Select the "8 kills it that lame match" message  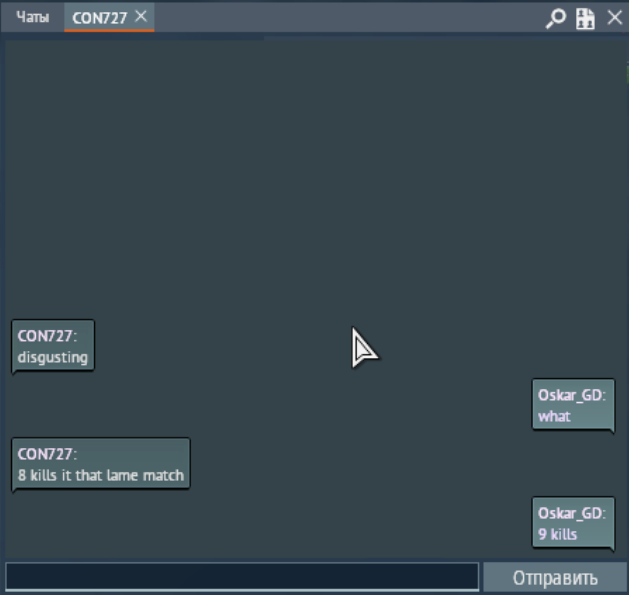tap(101, 464)
